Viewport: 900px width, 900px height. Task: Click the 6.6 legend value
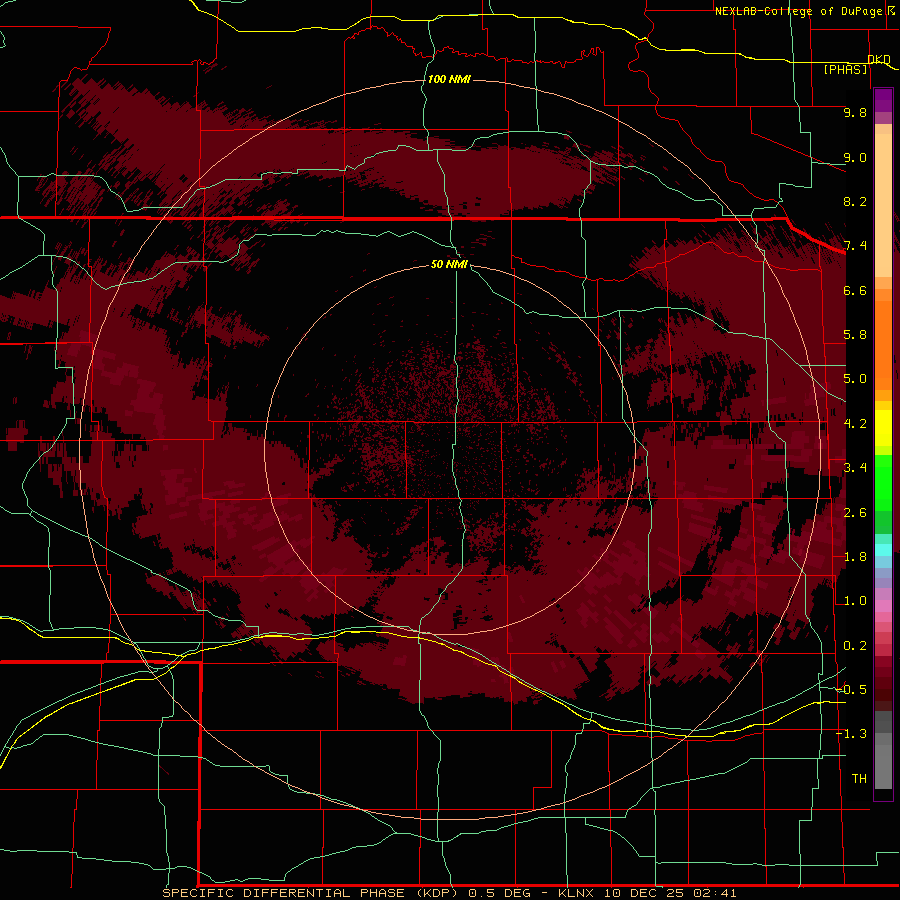coord(855,290)
